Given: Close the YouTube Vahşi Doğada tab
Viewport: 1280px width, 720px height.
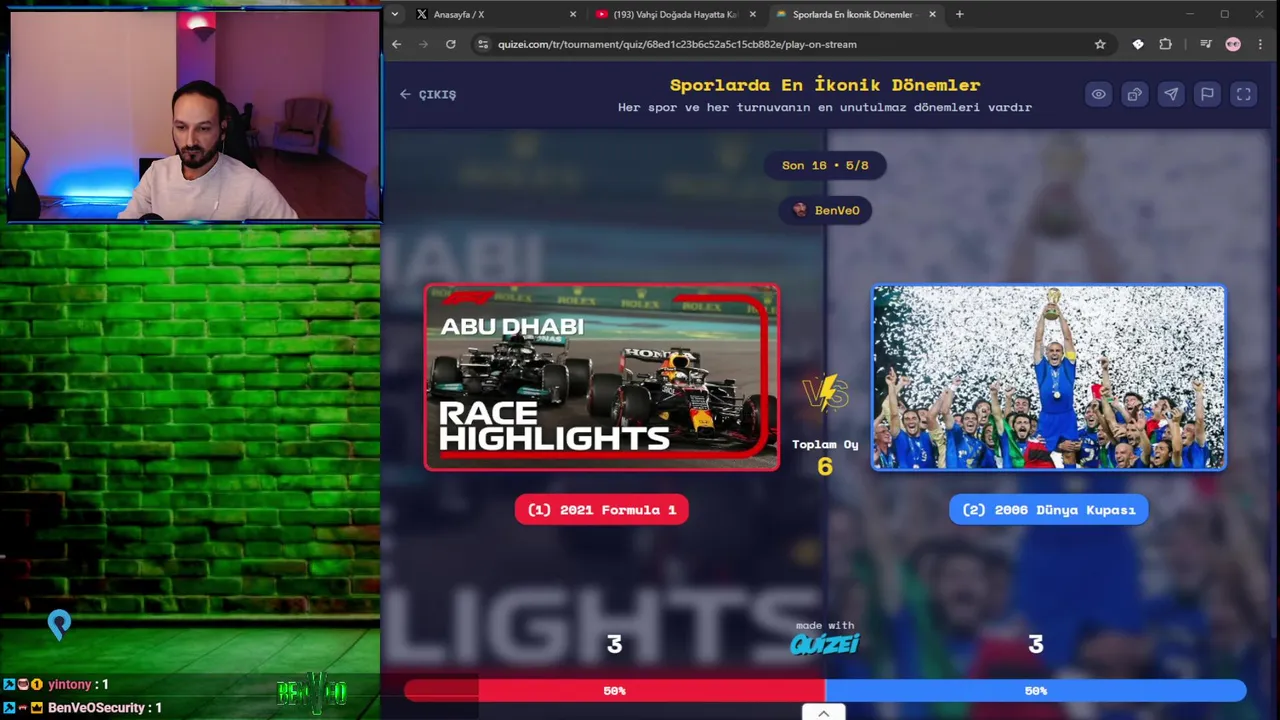Looking at the screenshot, I should pyautogui.click(x=752, y=14).
